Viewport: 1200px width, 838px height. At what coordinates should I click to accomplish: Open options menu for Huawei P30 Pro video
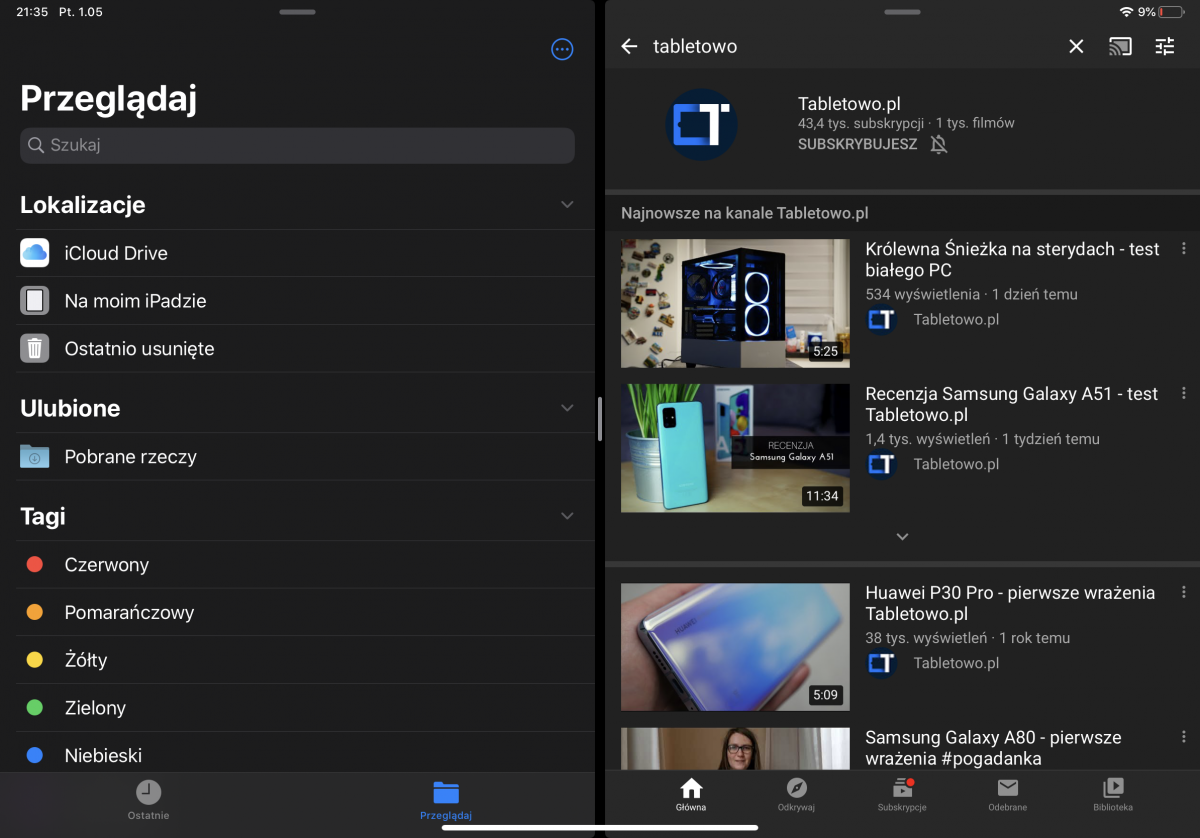pyautogui.click(x=1184, y=593)
